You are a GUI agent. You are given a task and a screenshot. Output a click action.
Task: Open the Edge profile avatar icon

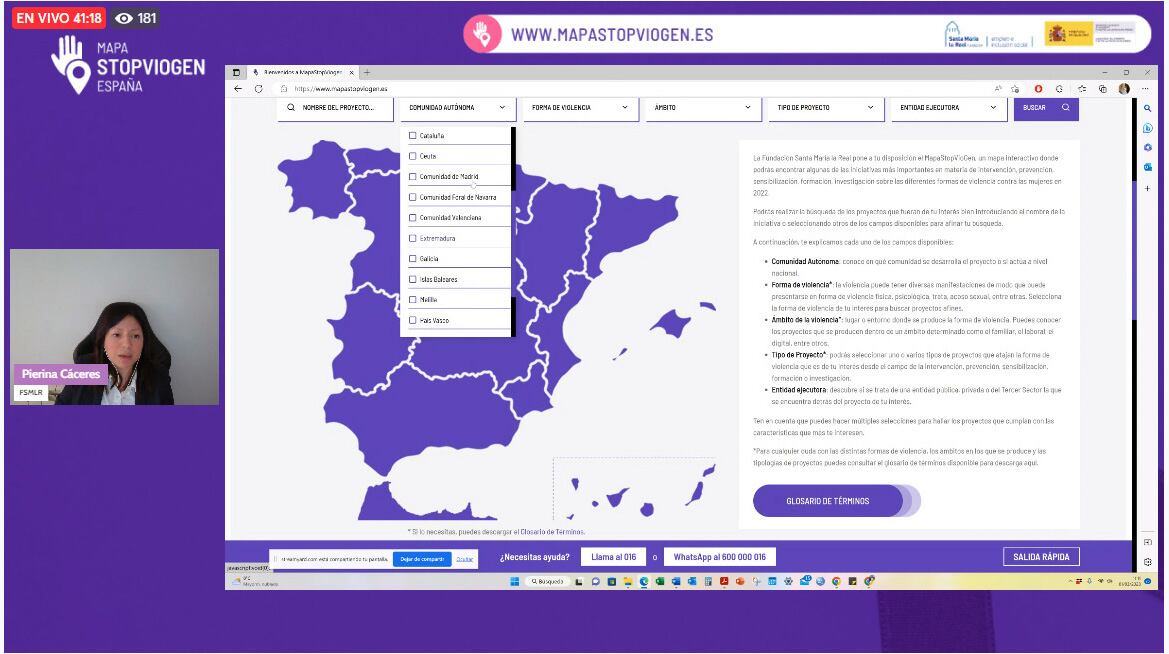[x=1124, y=89]
